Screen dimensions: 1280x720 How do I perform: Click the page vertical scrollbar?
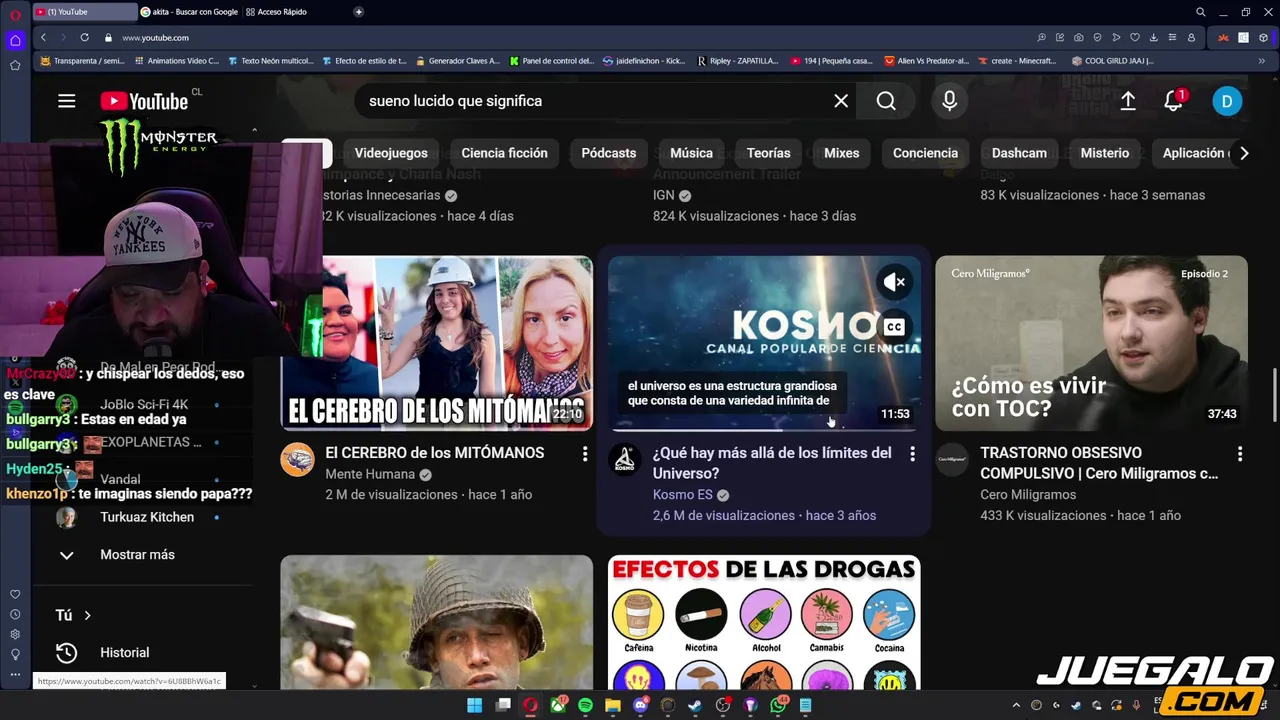tap(1274, 395)
